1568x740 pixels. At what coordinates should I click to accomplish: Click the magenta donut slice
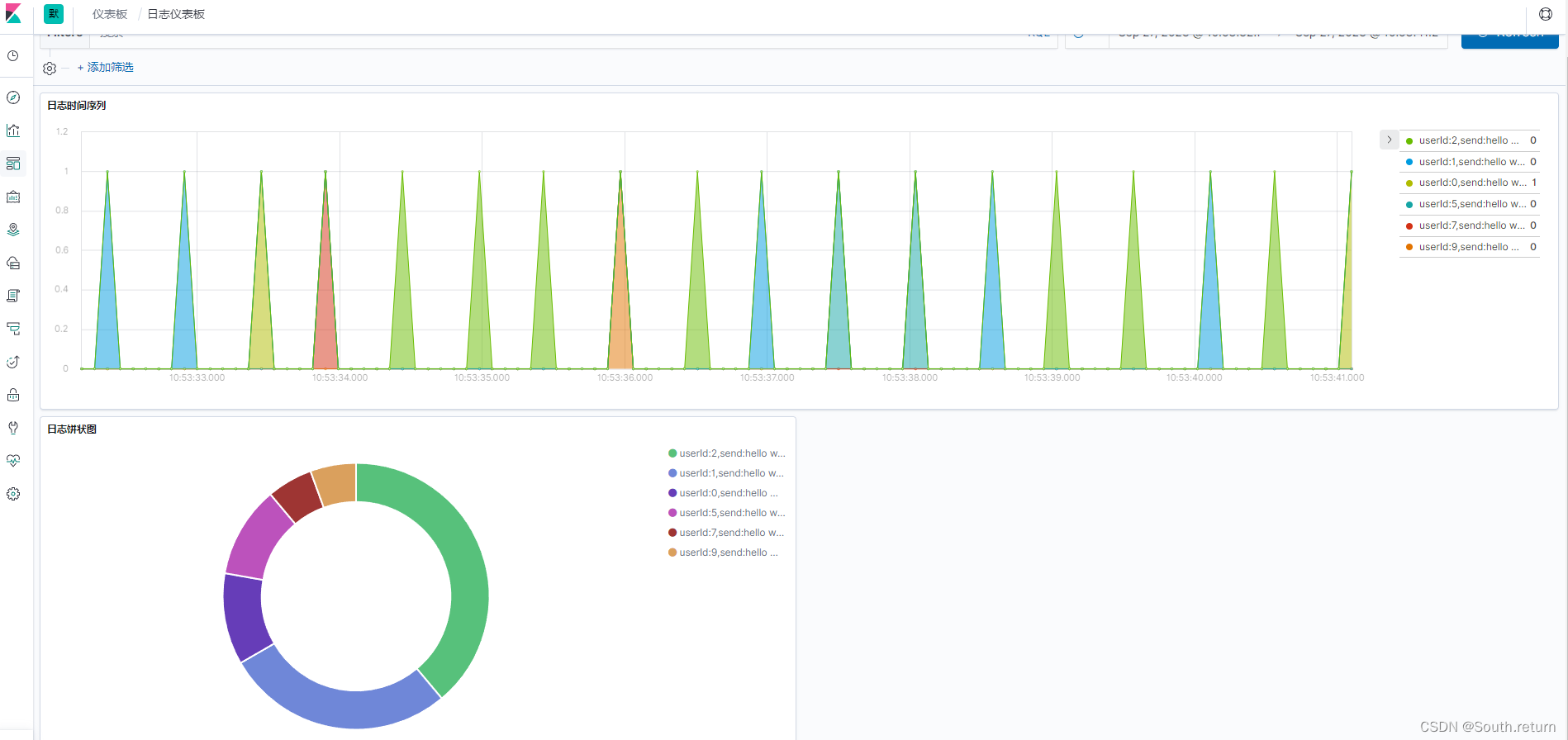[258, 538]
